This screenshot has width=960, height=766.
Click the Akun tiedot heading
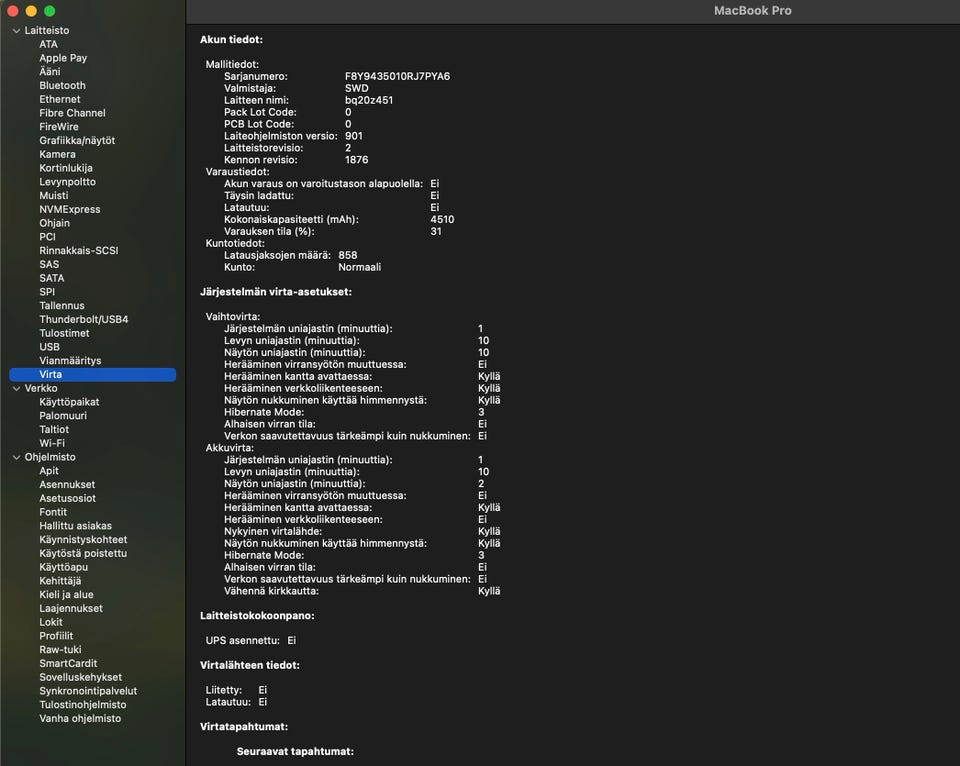coord(231,40)
